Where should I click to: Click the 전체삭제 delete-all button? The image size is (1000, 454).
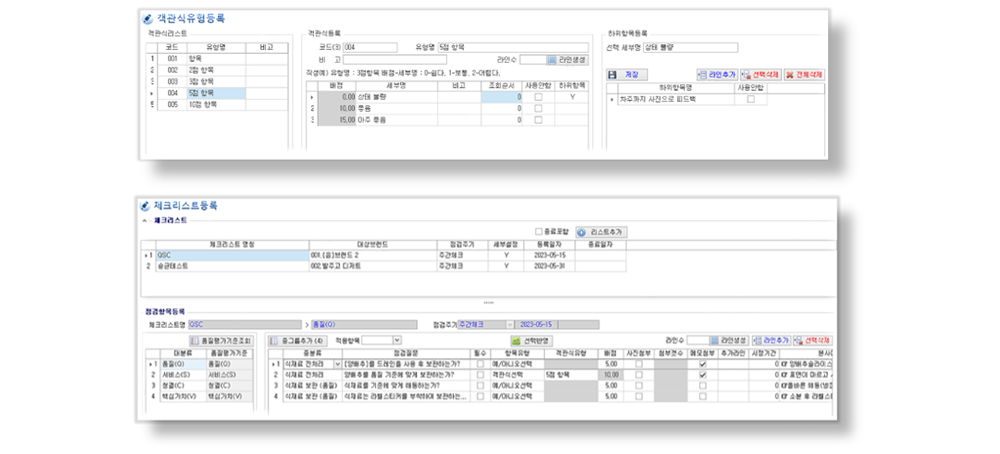point(804,75)
